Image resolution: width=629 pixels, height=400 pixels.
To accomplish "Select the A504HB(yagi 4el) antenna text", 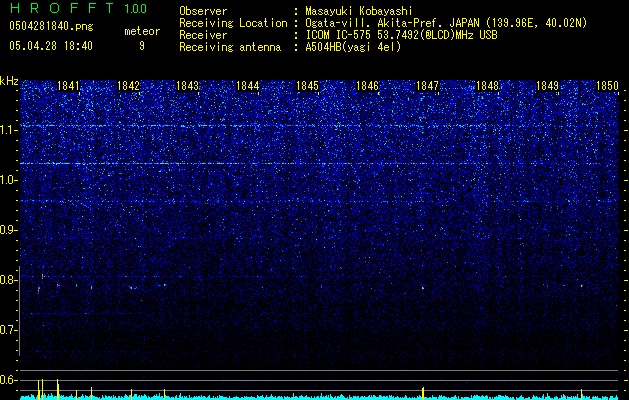I will pyautogui.click(x=353, y=47).
